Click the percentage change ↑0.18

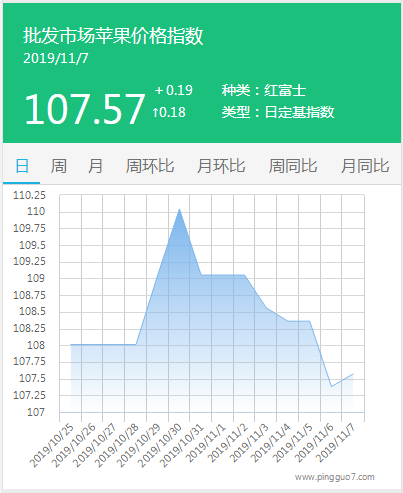[x=169, y=112]
